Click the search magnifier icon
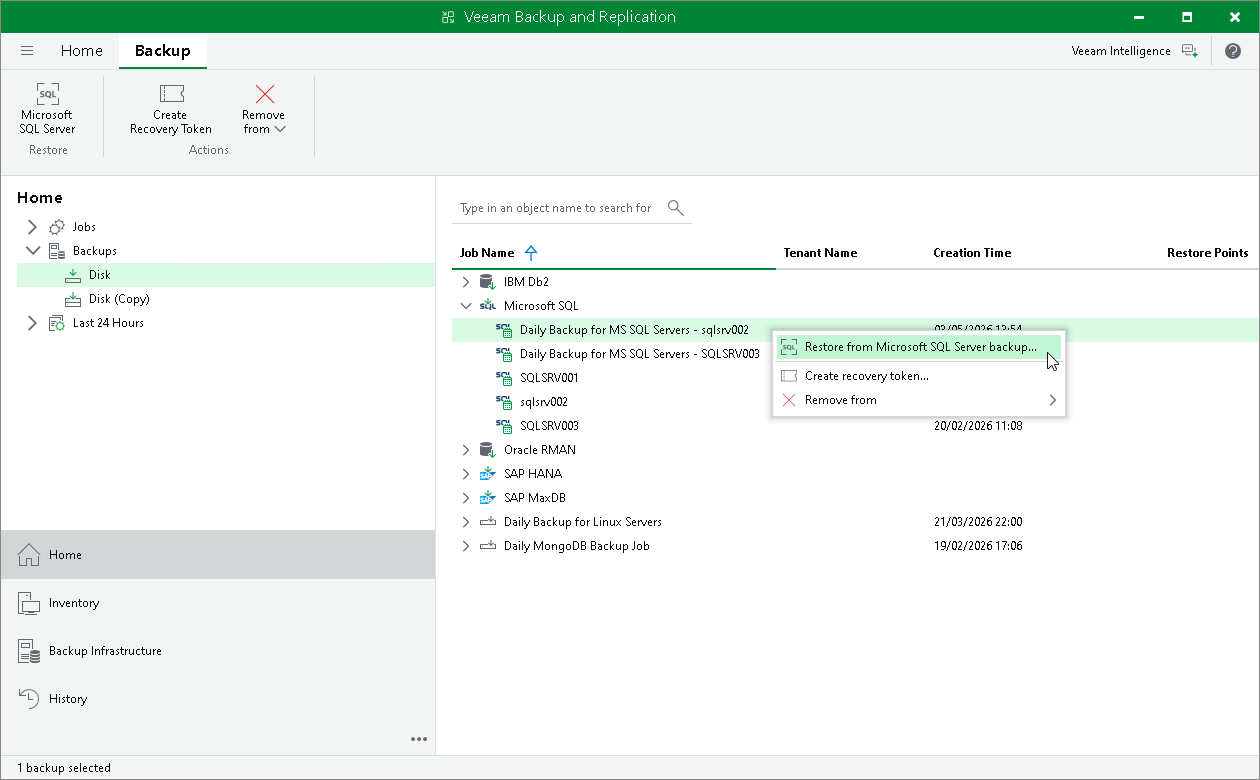The image size is (1260, 780). tap(676, 208)
